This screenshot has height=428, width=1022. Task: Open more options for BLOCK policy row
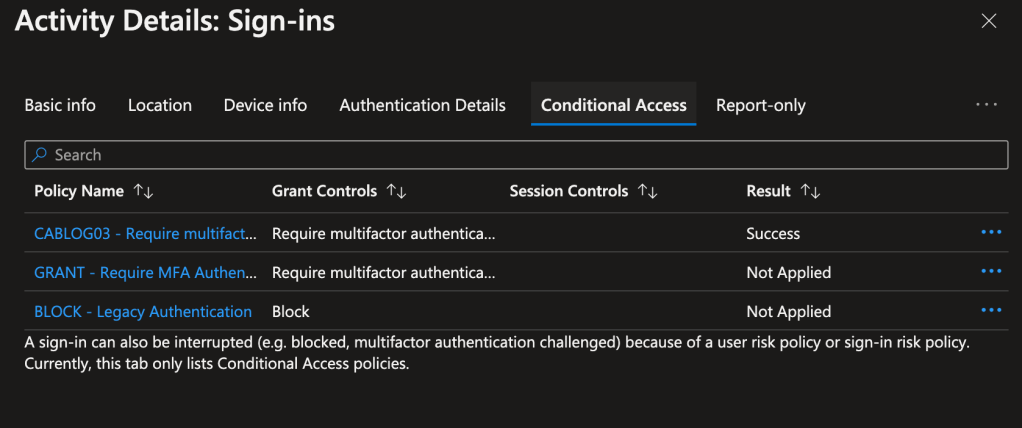tap(991, 311)
